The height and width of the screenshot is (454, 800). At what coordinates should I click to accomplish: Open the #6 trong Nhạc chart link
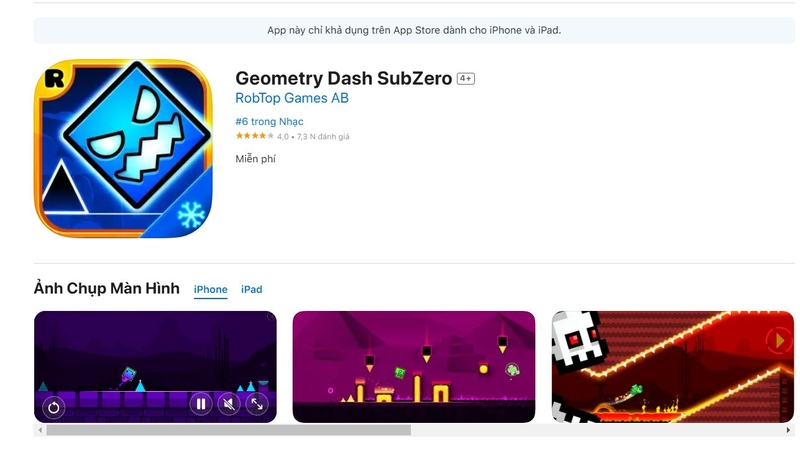(x=269, y=121)
